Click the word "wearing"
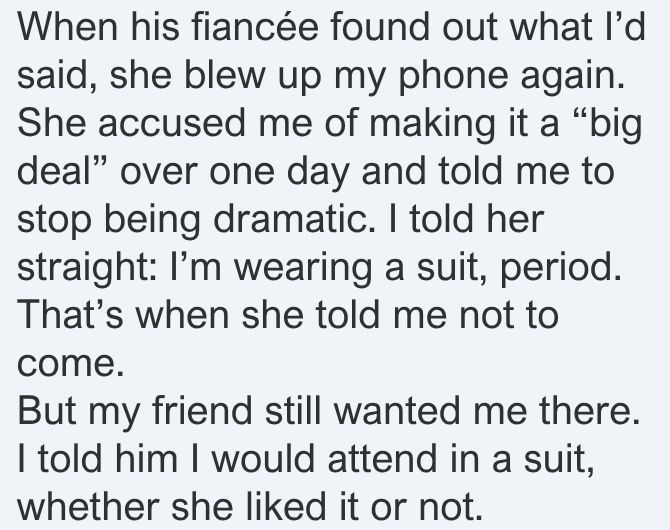Image resolution: width=670 pixels, height=530 pixels. pos(303,269)
